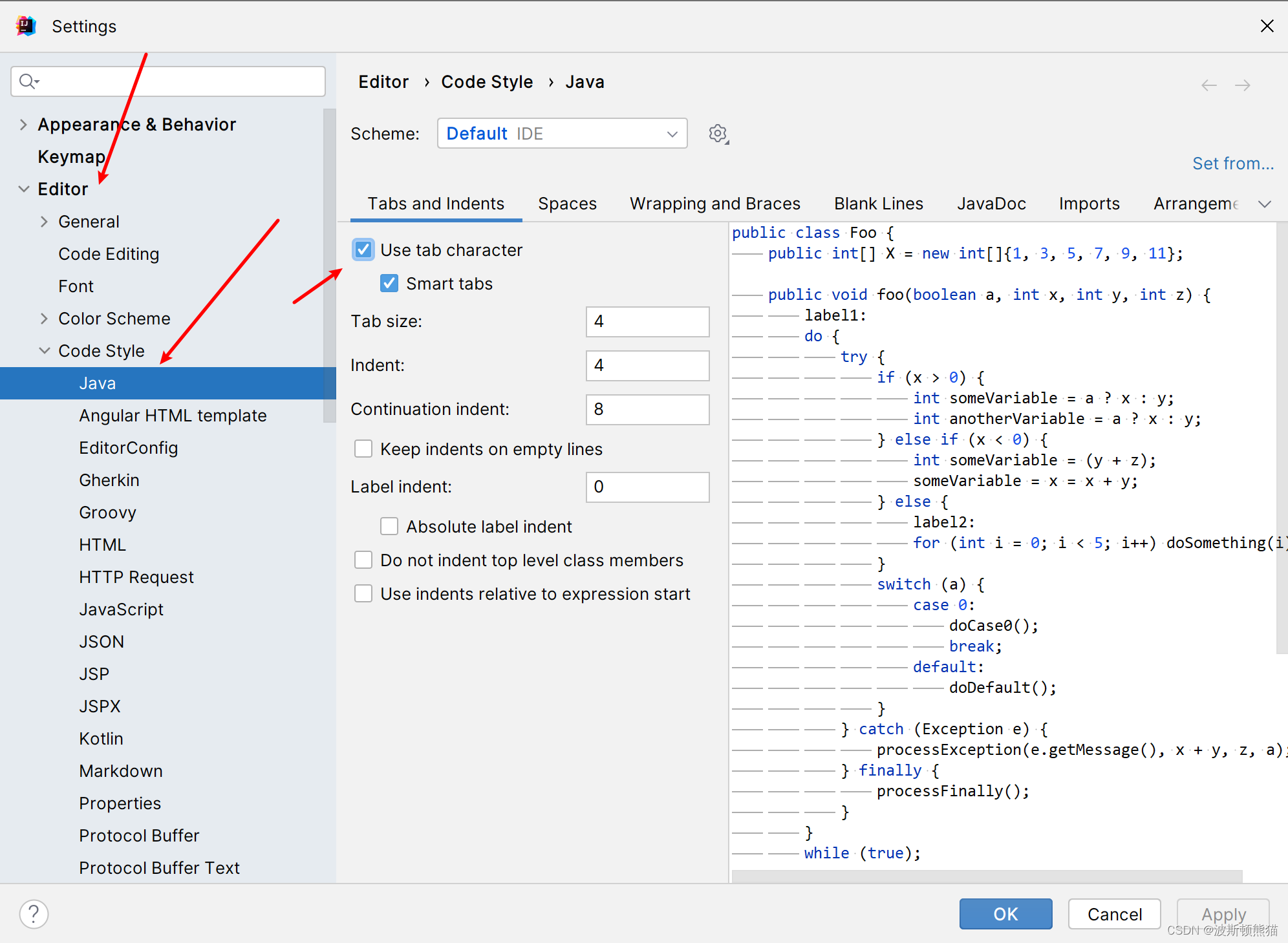Toggle the Smart tabs checkbox
1288x943 pixels.
389,284
